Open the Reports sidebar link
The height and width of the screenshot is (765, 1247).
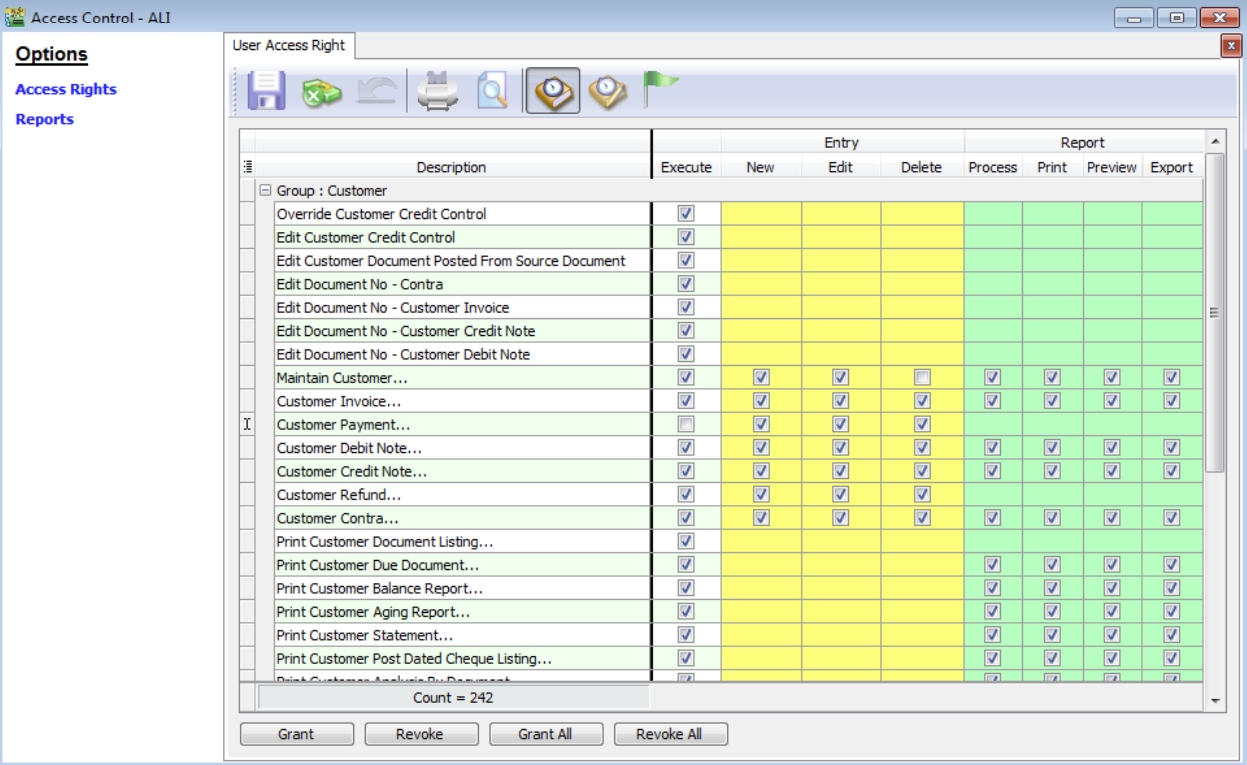45,119
